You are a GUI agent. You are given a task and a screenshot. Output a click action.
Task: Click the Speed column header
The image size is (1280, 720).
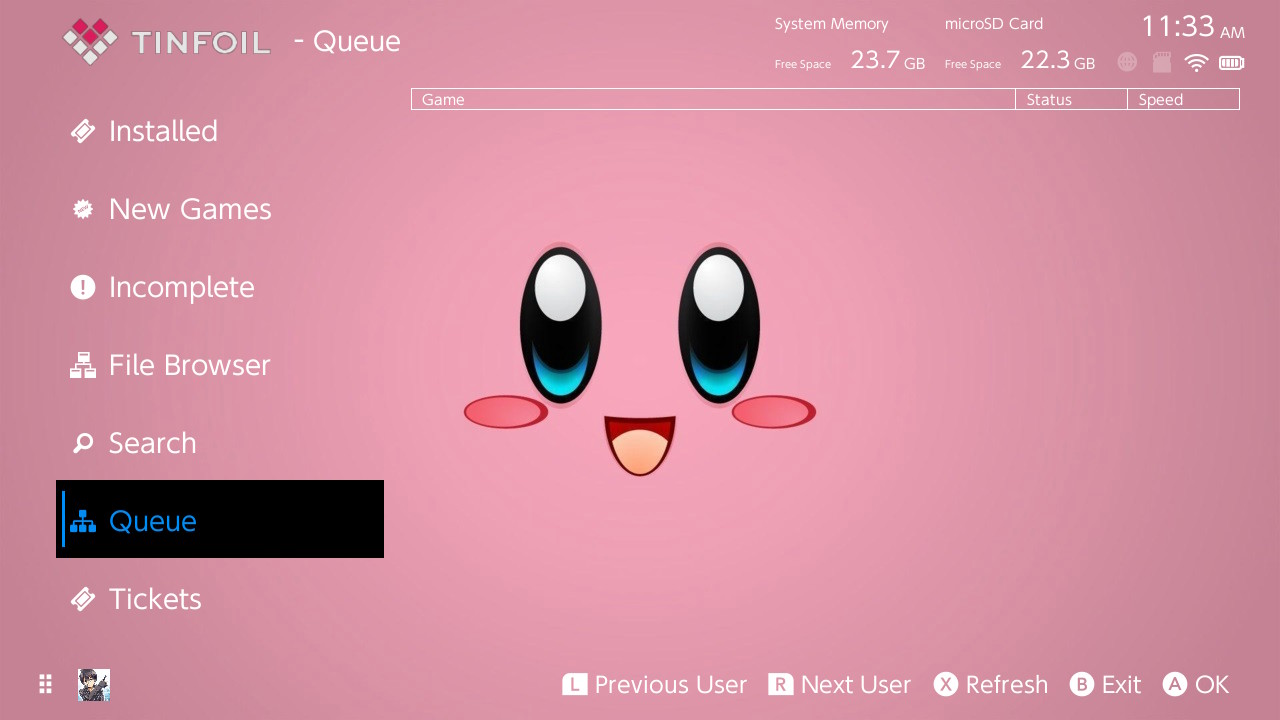(x=1183, y=99)
